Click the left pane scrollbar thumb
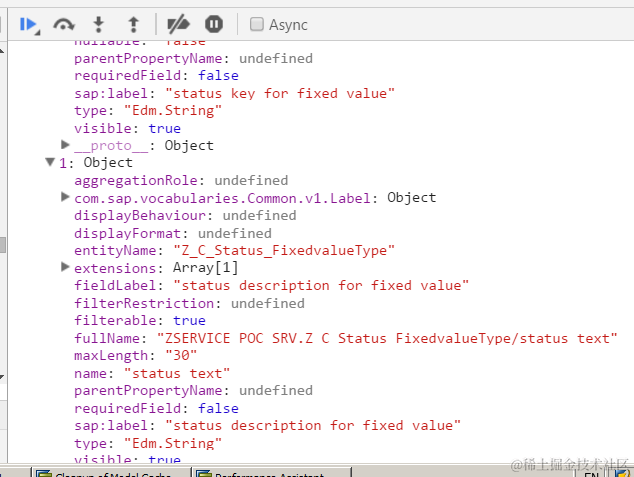Viewport: 634px width, 477px height. [x=3, y=245]
